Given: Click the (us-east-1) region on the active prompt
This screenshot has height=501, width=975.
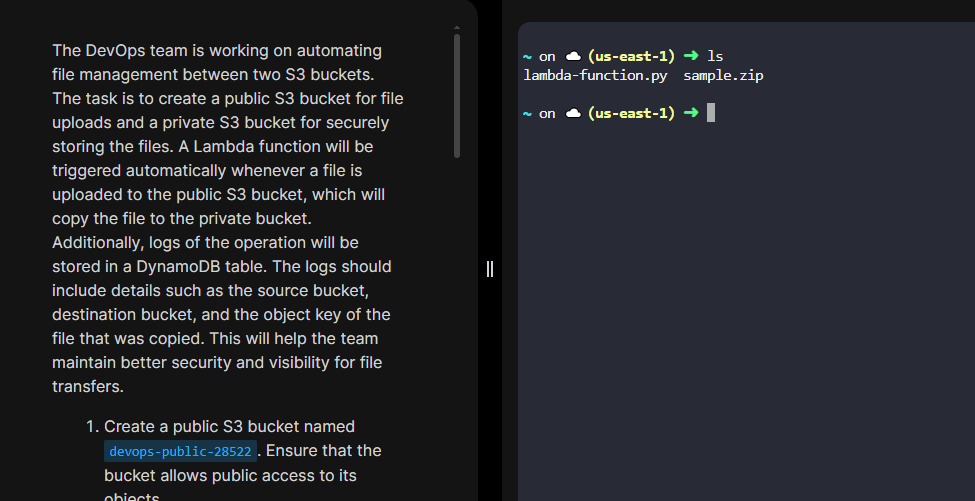Looking at the screenshot, I should pyautogui.click(x=631, y=113).
